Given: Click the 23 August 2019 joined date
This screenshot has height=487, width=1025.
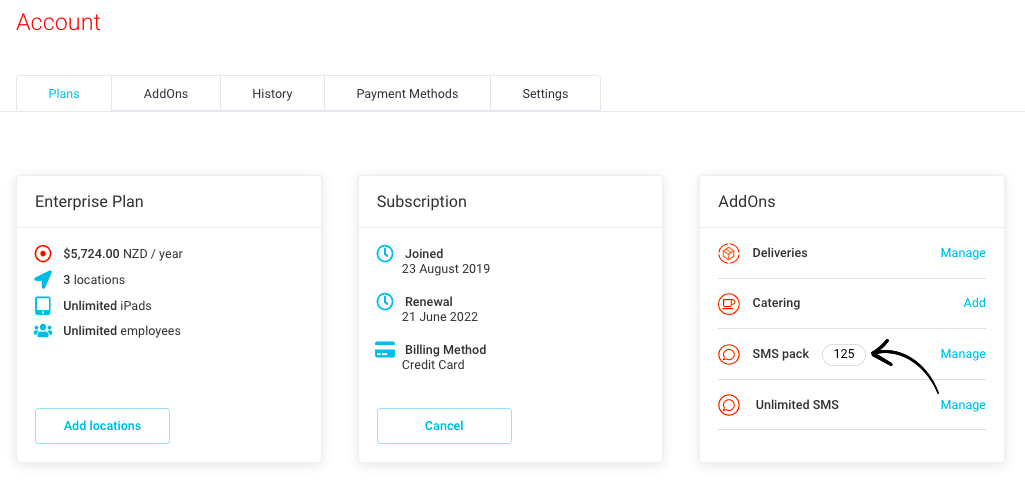Looking at the screenshot, I should pyautogui.click(x=446, y=269).
